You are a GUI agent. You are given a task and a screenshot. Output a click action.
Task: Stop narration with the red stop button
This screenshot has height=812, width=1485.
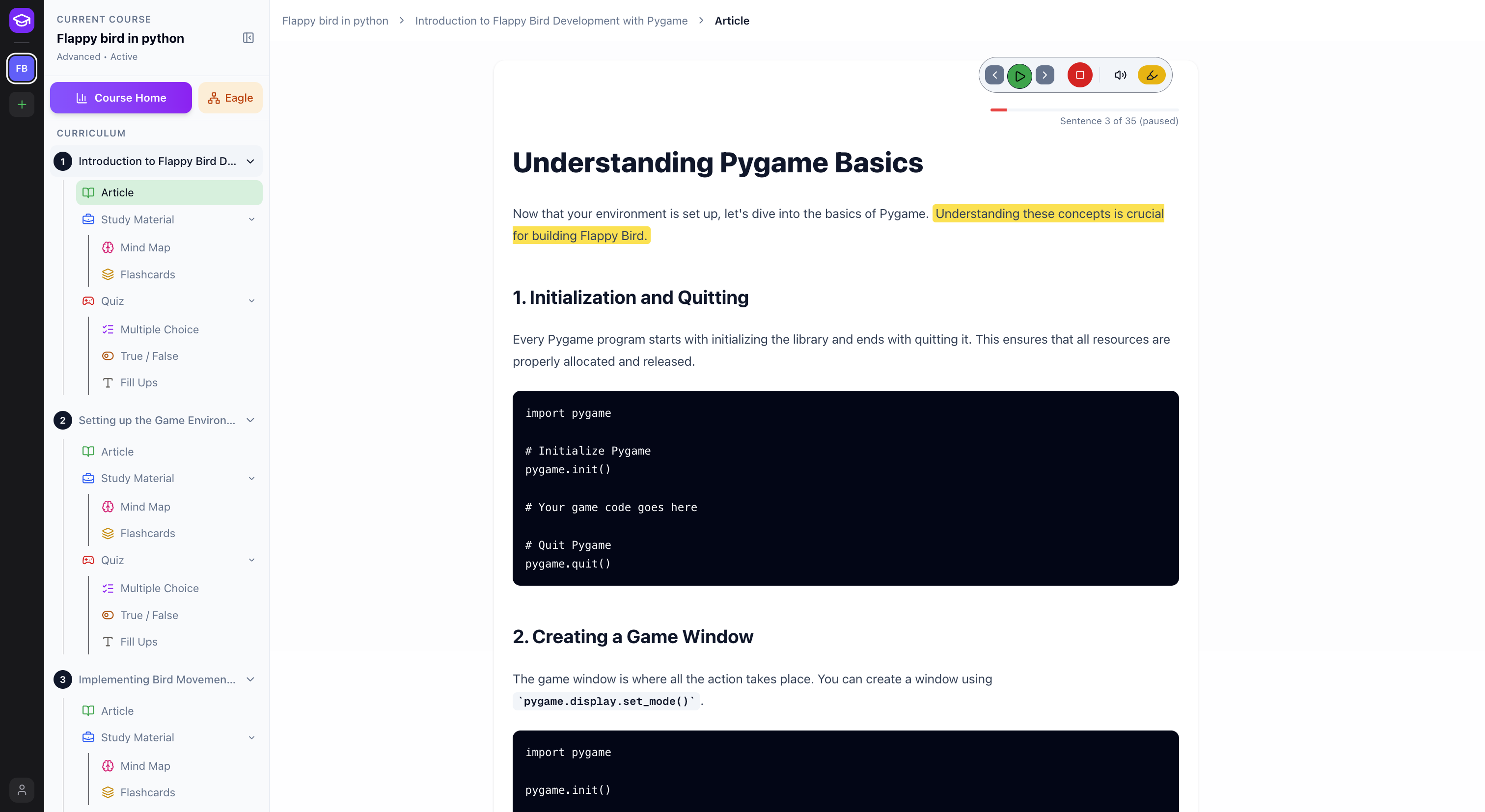click(x=1080, y=75)
